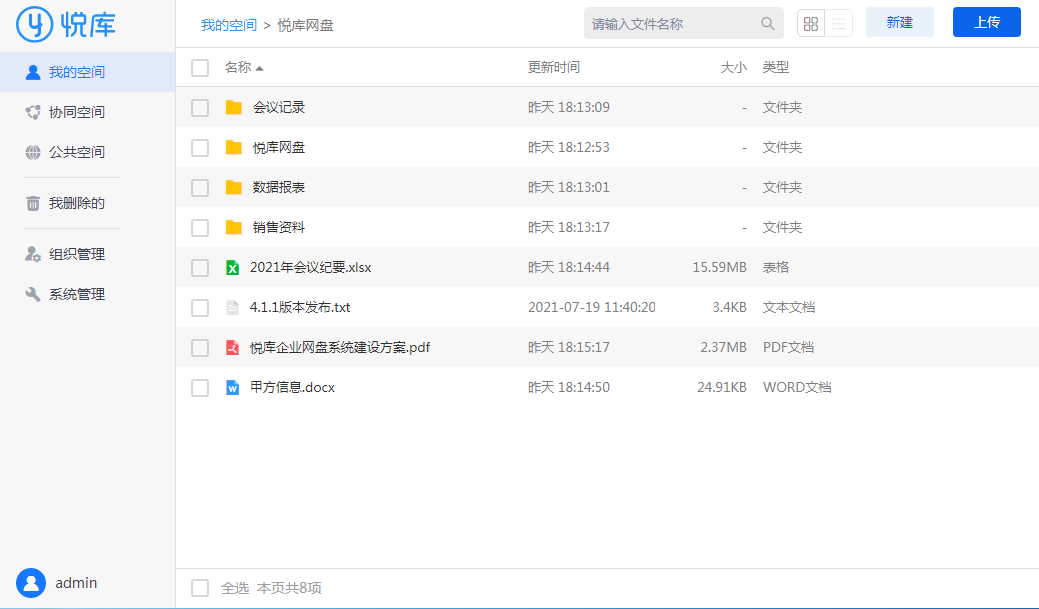This screenshot has height=609, width=1039.
Task: Click the 类型 column header
Action: [775, 67]
